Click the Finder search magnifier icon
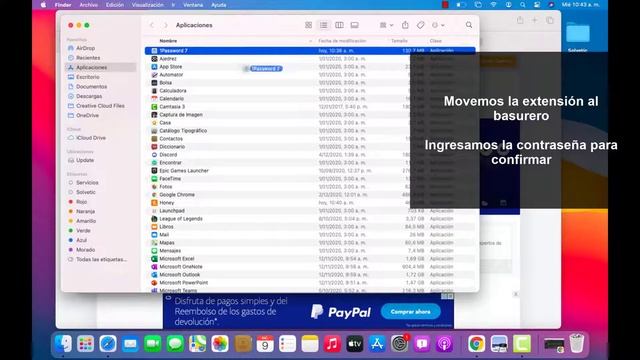 pyautogui.click(x=469, y=25)
